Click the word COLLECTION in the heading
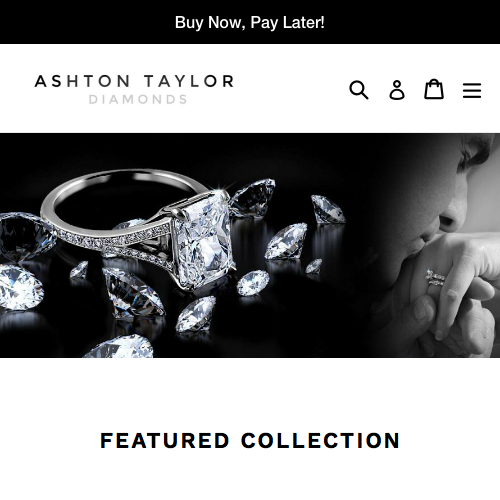Screen dimensions: 500x500 pos(320,440)
